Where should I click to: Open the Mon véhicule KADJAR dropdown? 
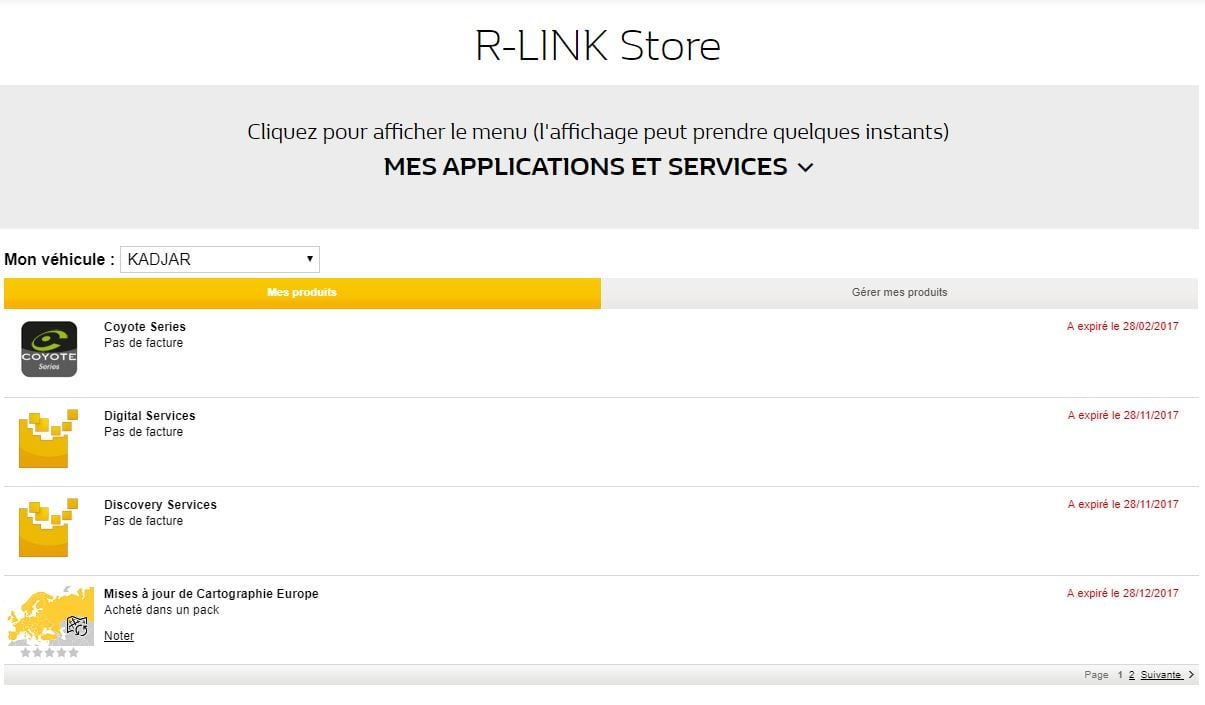coord(220,259)
